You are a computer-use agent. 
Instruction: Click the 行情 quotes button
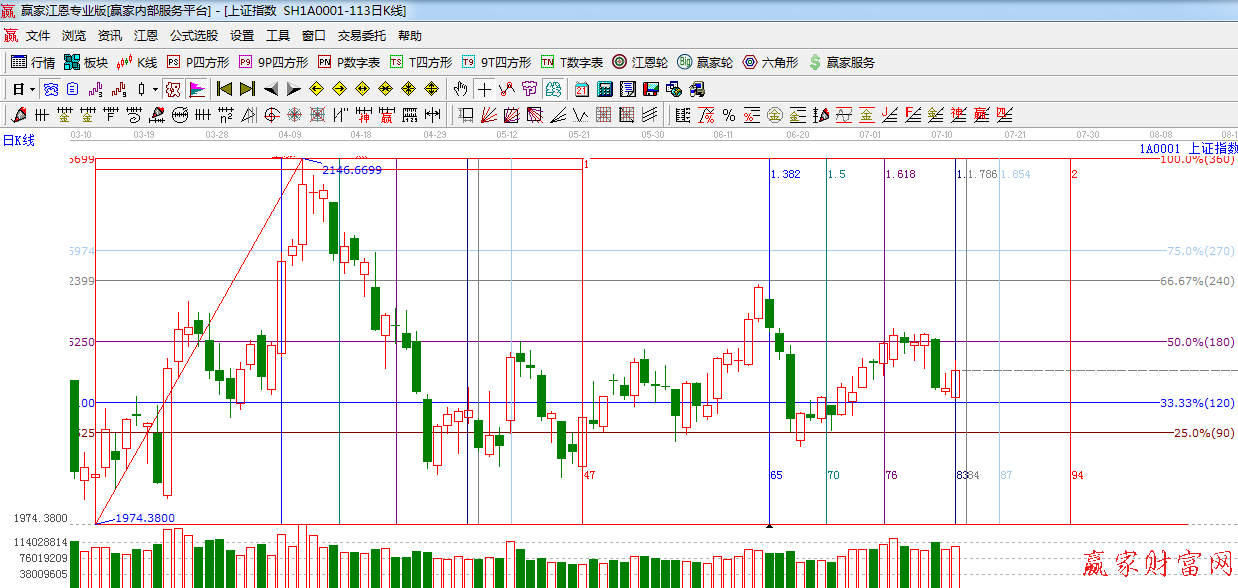tap(33, 62)
